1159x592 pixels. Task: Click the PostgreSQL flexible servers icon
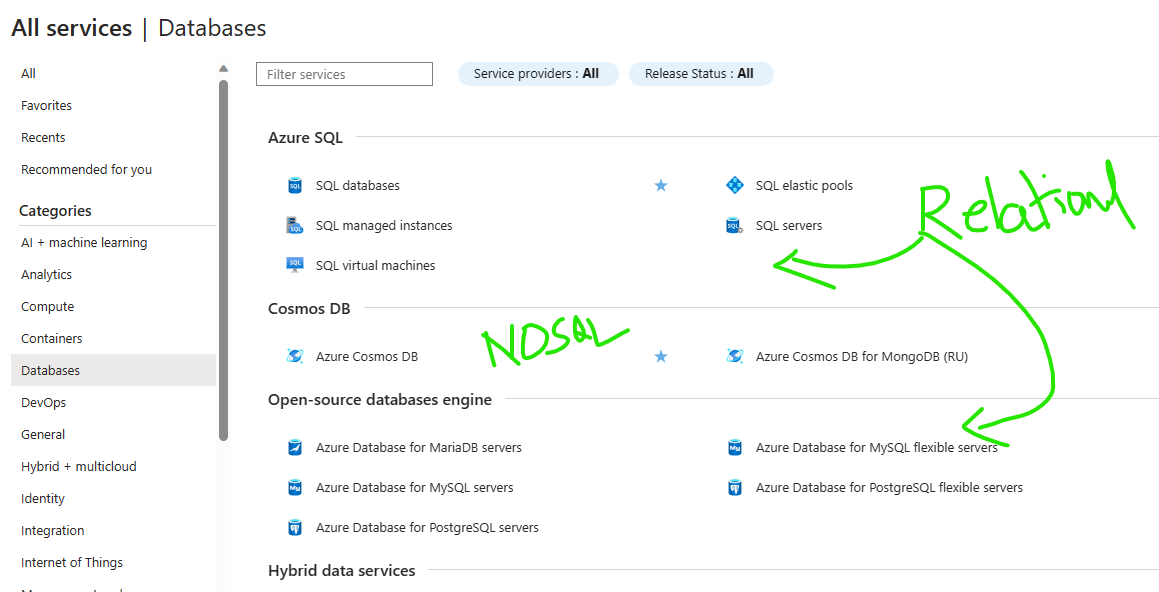735,488
